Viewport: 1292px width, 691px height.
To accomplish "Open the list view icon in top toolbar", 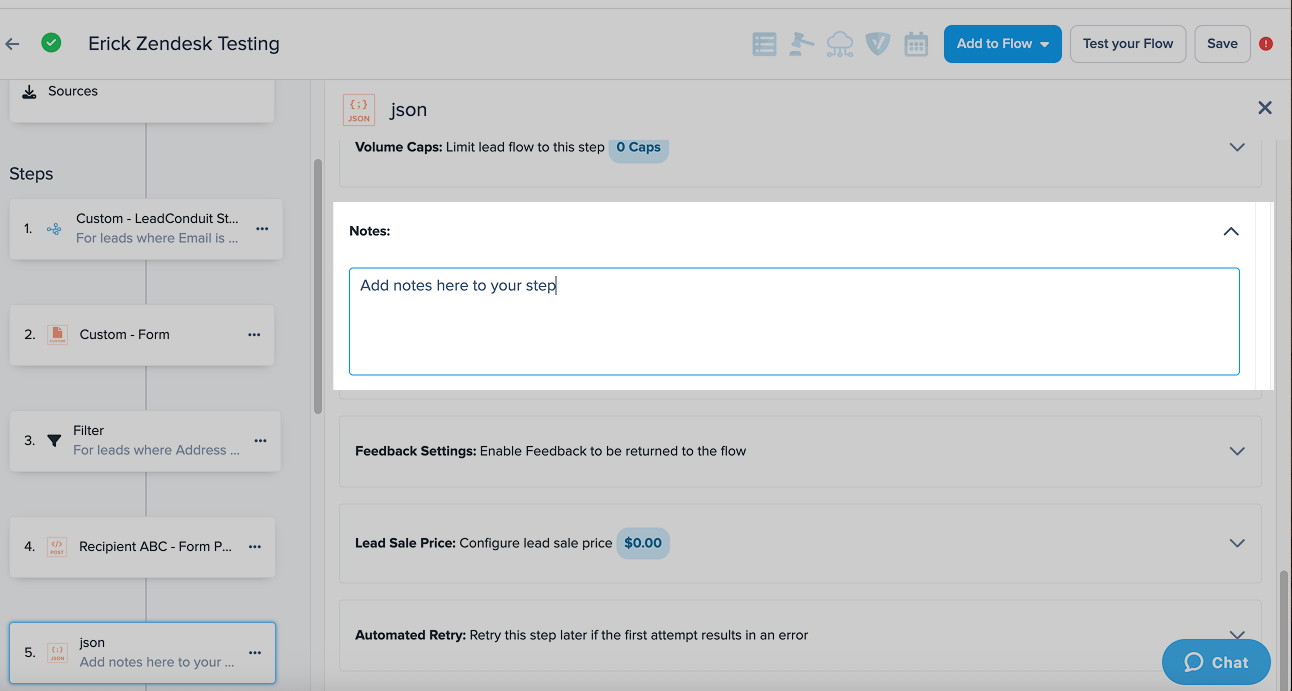I will [764, 44].
